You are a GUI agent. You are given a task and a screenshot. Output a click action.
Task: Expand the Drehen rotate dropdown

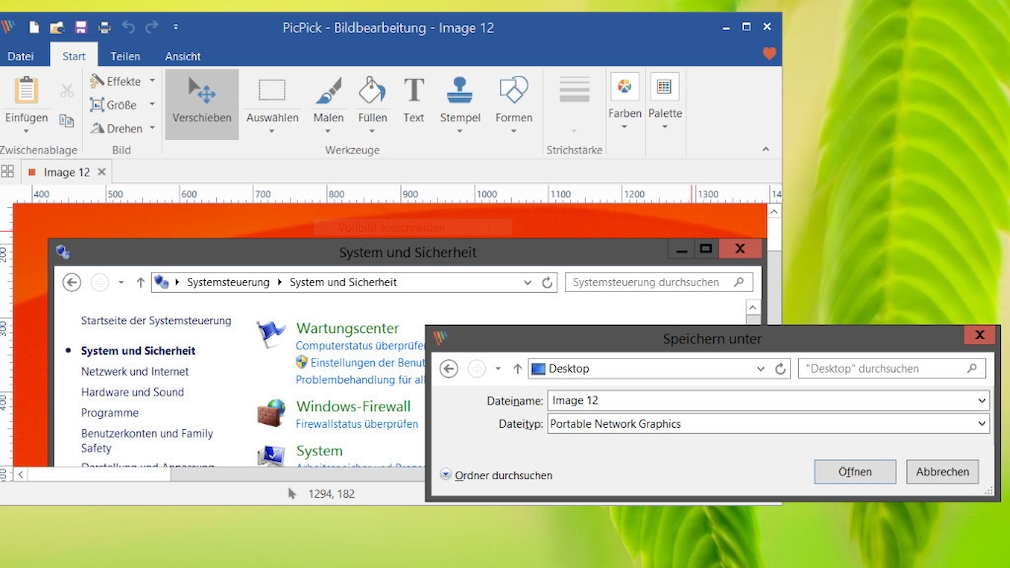[124, 128]
